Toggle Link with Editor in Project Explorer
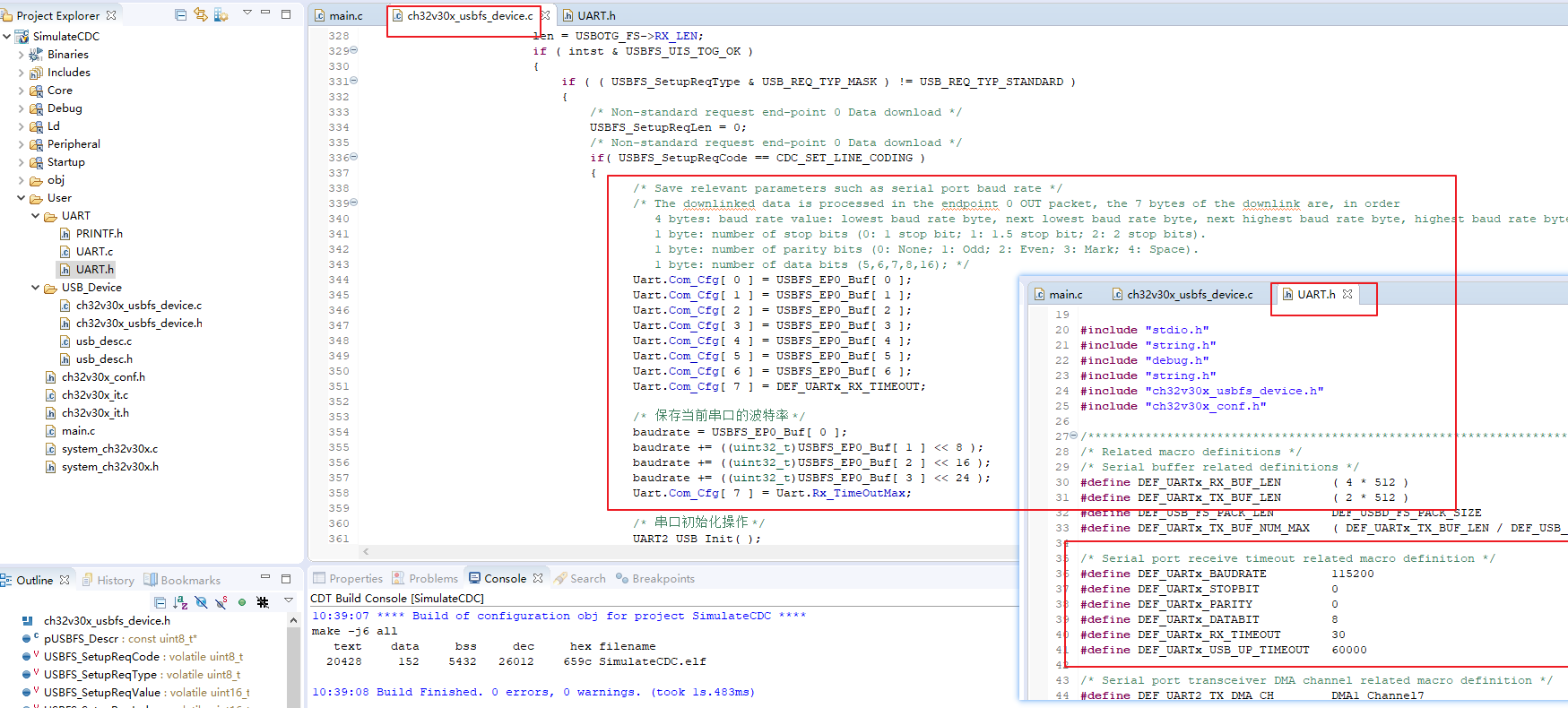The width and height of the screenshot is (1568, 708). 201,14
